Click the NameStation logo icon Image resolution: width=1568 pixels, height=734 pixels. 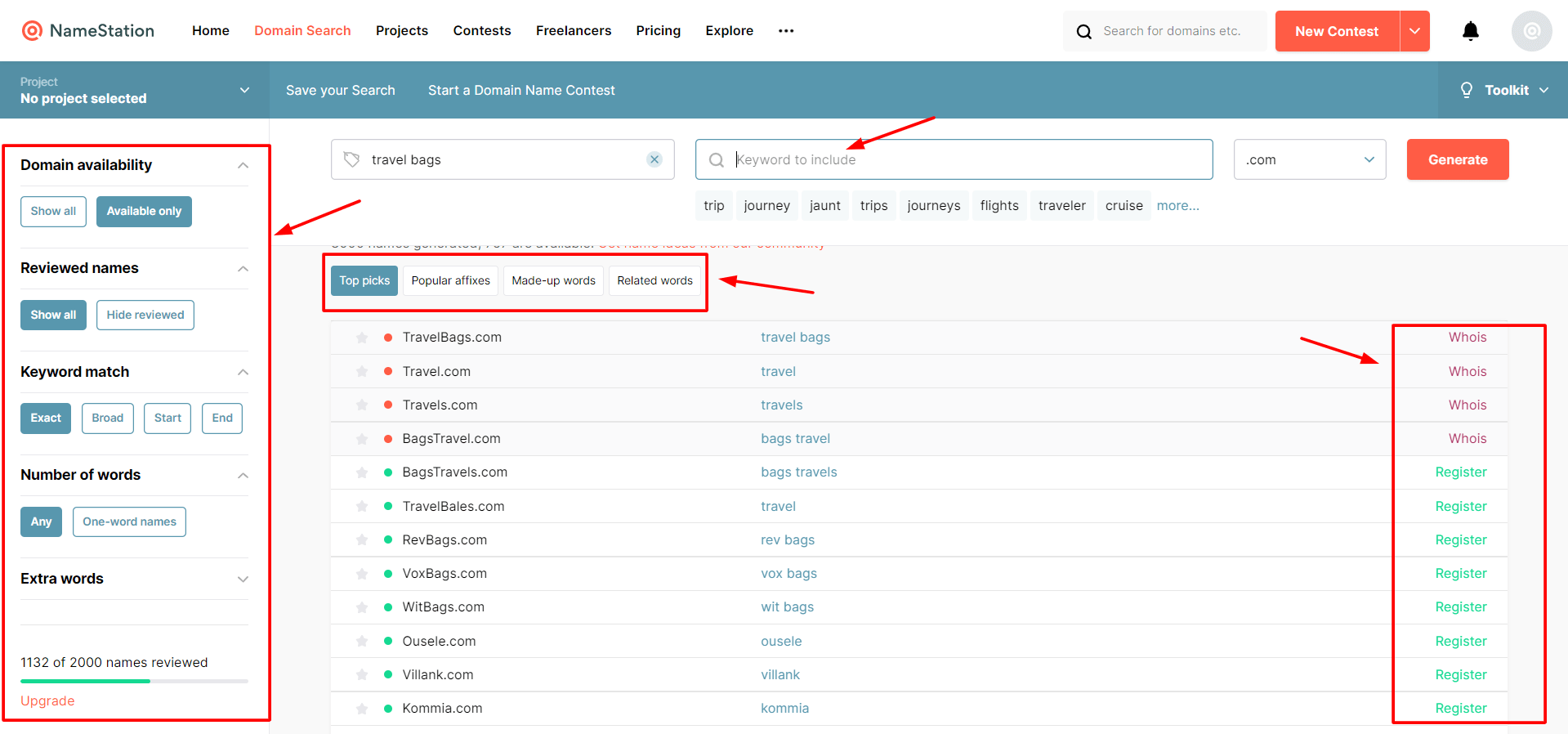click(32, 31)
